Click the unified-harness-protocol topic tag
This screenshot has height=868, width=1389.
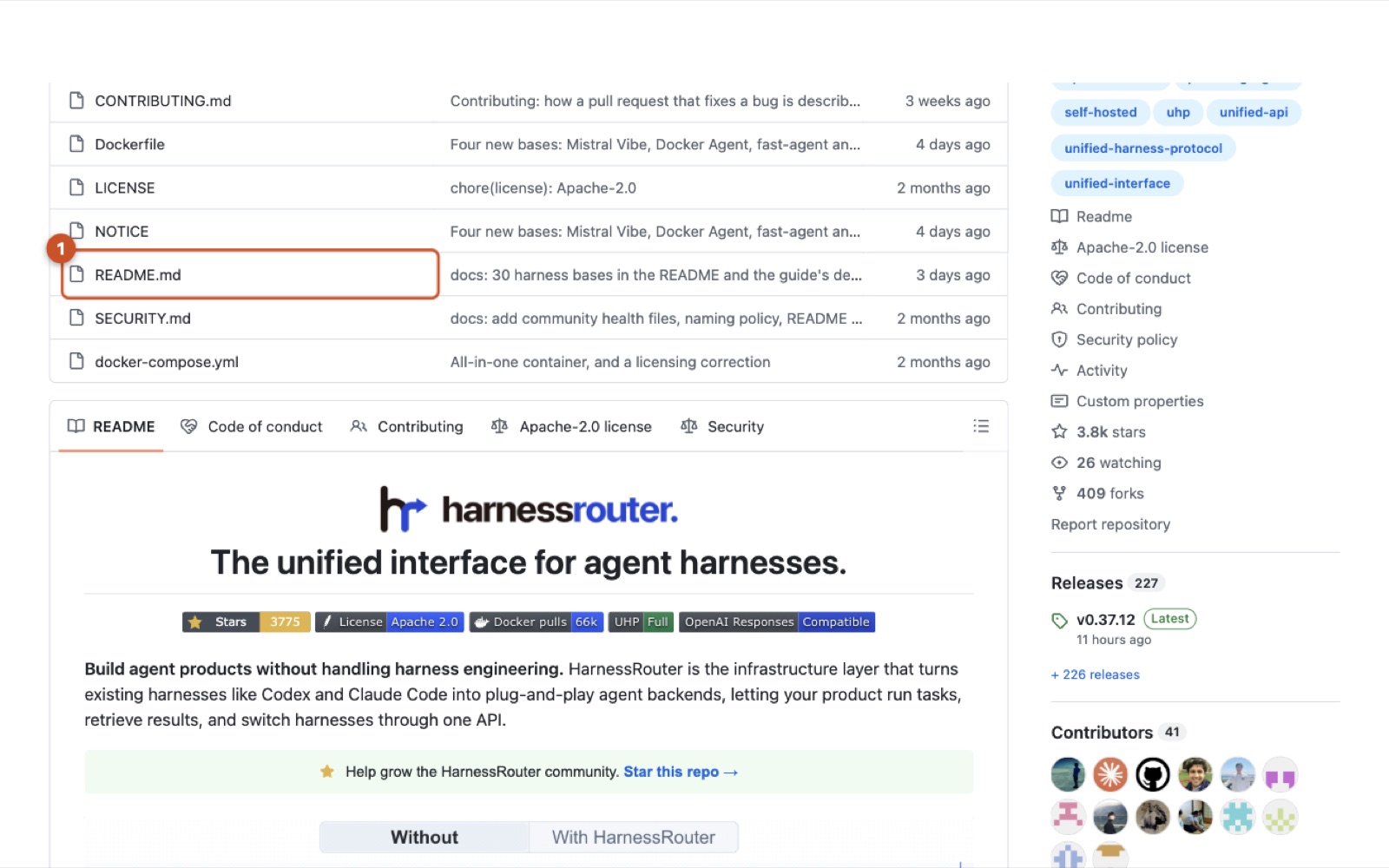click(x=1143, y=148)
